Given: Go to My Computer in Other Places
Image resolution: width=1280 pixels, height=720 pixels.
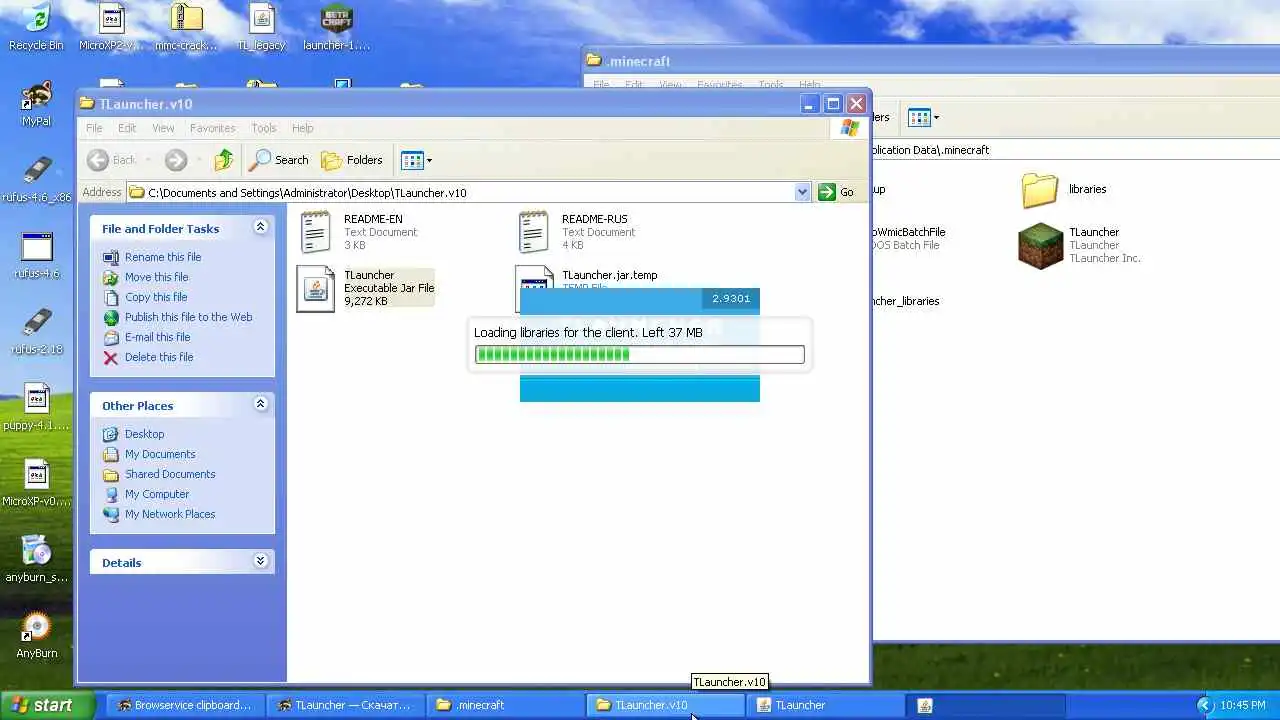Looking at the screenshot, I should [x=157, y=494].
